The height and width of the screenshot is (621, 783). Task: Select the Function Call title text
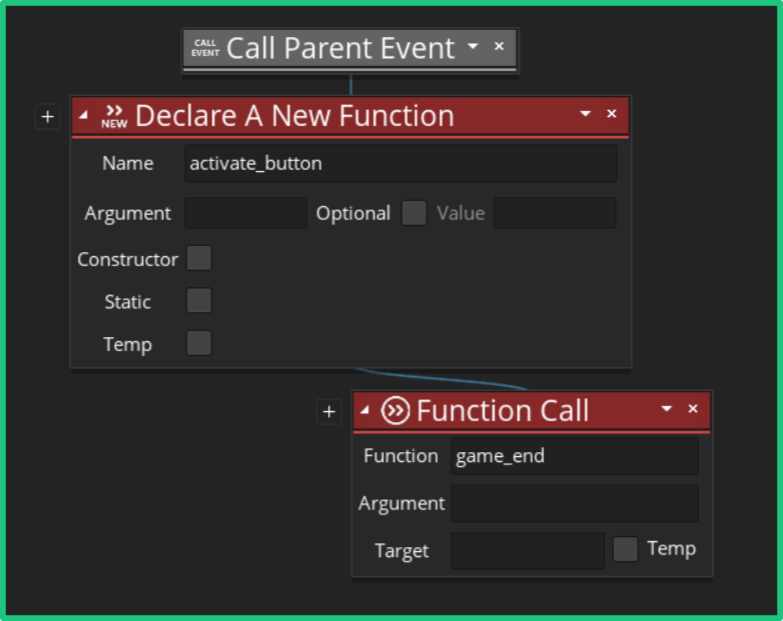503,411
